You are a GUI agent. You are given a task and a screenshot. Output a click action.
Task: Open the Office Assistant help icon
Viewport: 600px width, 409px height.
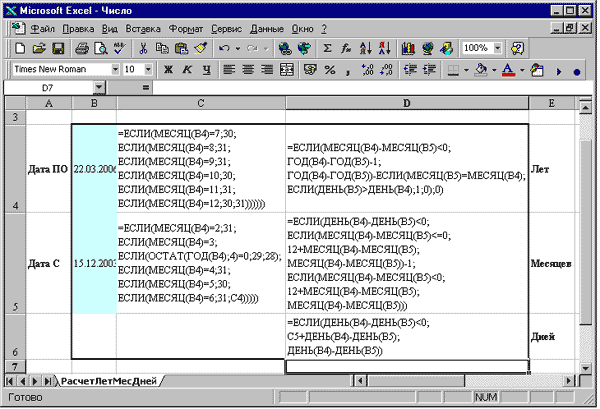(517, 49)
